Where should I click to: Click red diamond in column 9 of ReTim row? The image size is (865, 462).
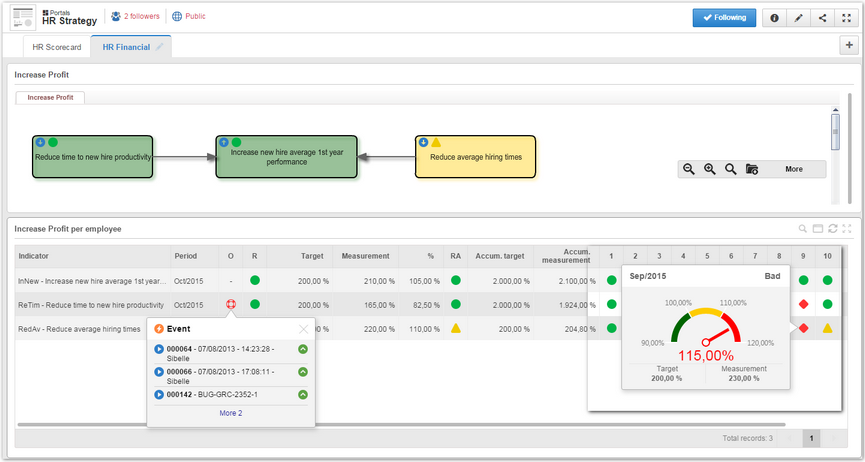804,304
